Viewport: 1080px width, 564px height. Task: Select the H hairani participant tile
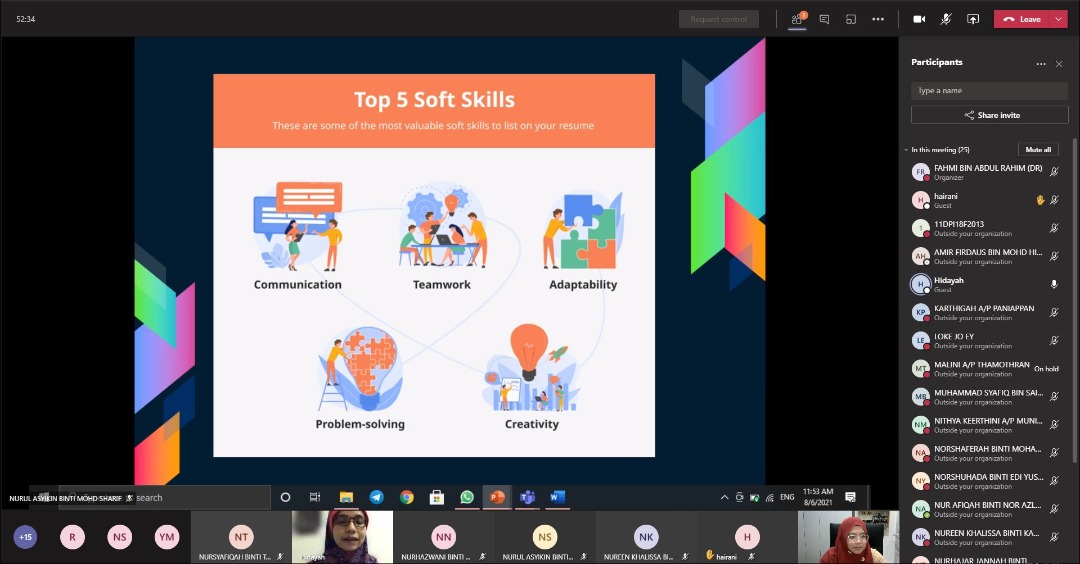point(747,537)
